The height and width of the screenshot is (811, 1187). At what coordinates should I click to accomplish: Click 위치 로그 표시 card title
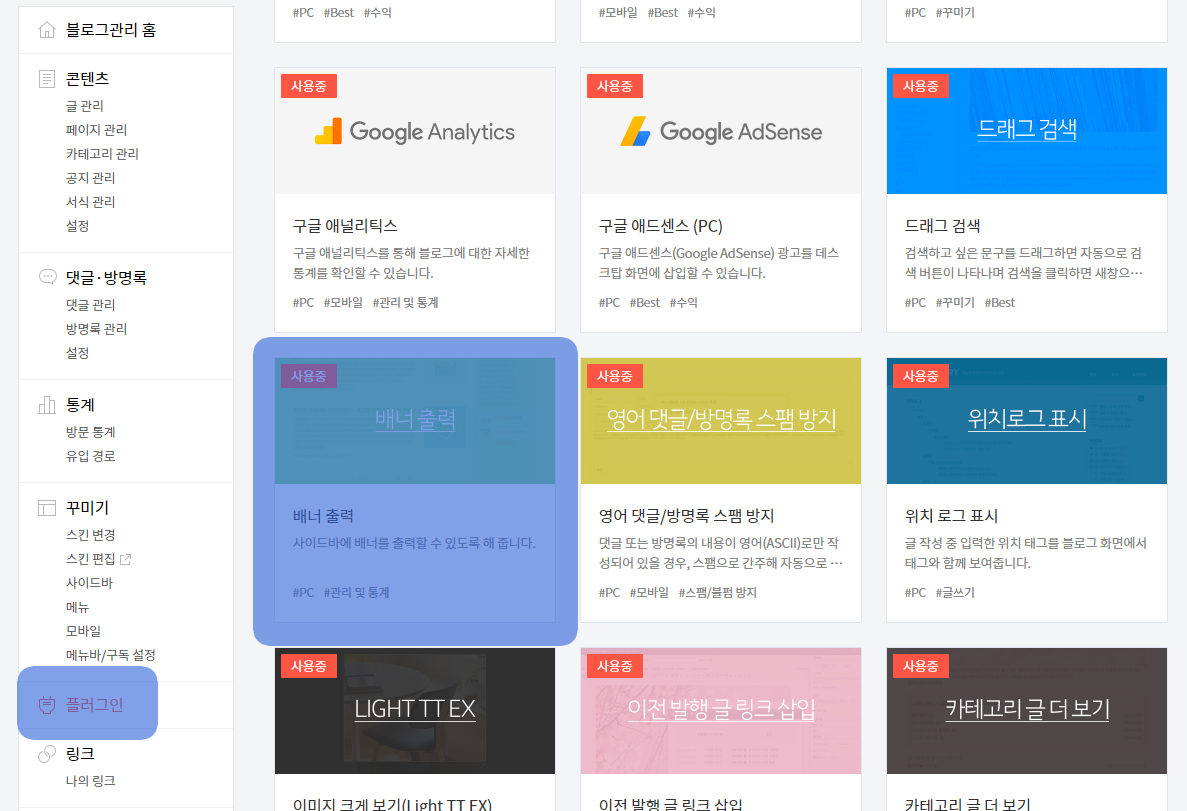point(951,516)
